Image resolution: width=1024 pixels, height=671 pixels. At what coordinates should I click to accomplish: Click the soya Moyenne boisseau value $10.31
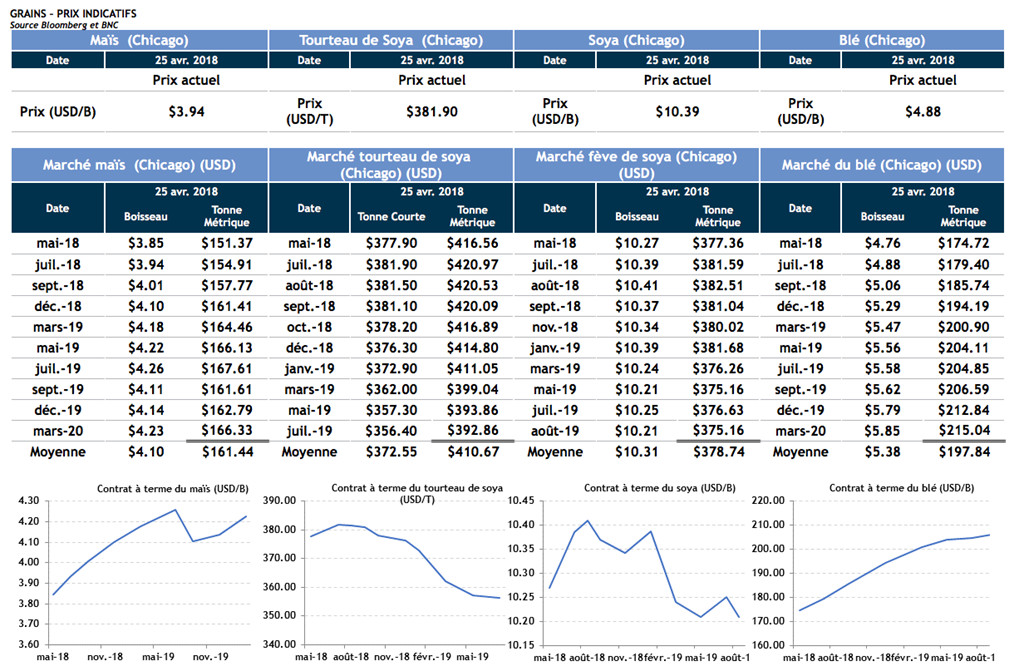[x=636, y=452]
